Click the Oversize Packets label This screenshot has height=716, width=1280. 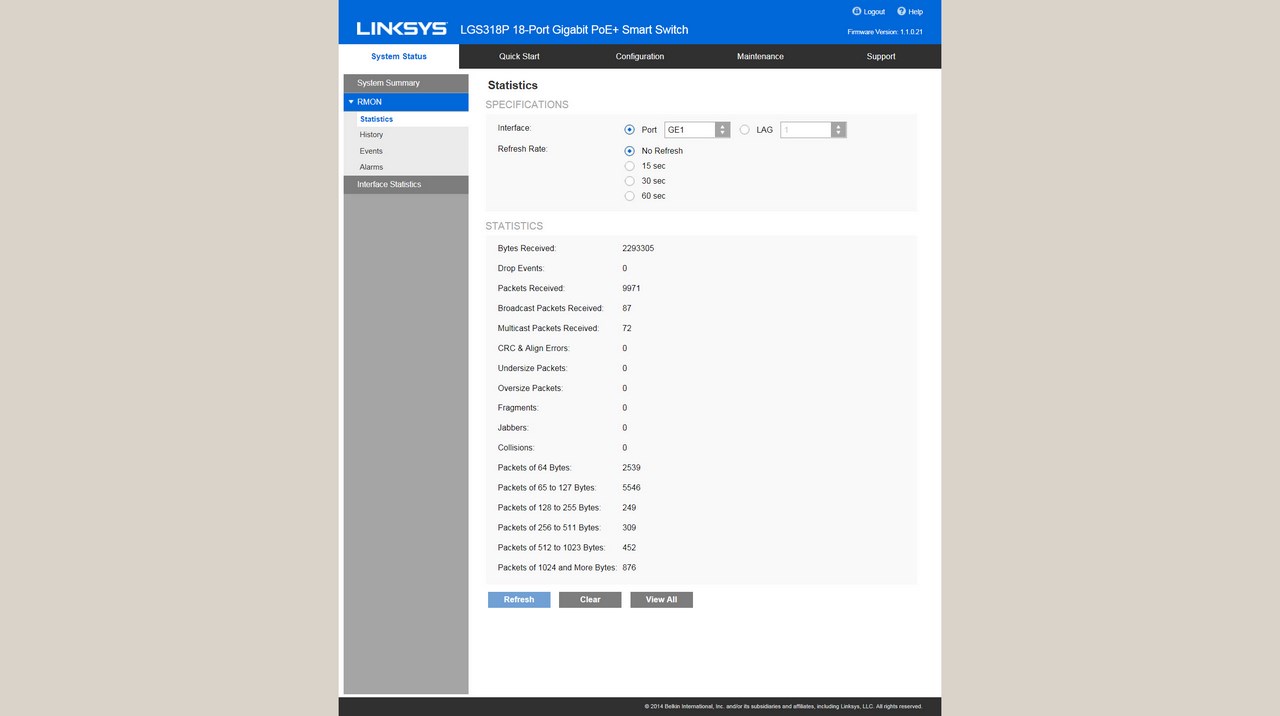click(531, 388)
